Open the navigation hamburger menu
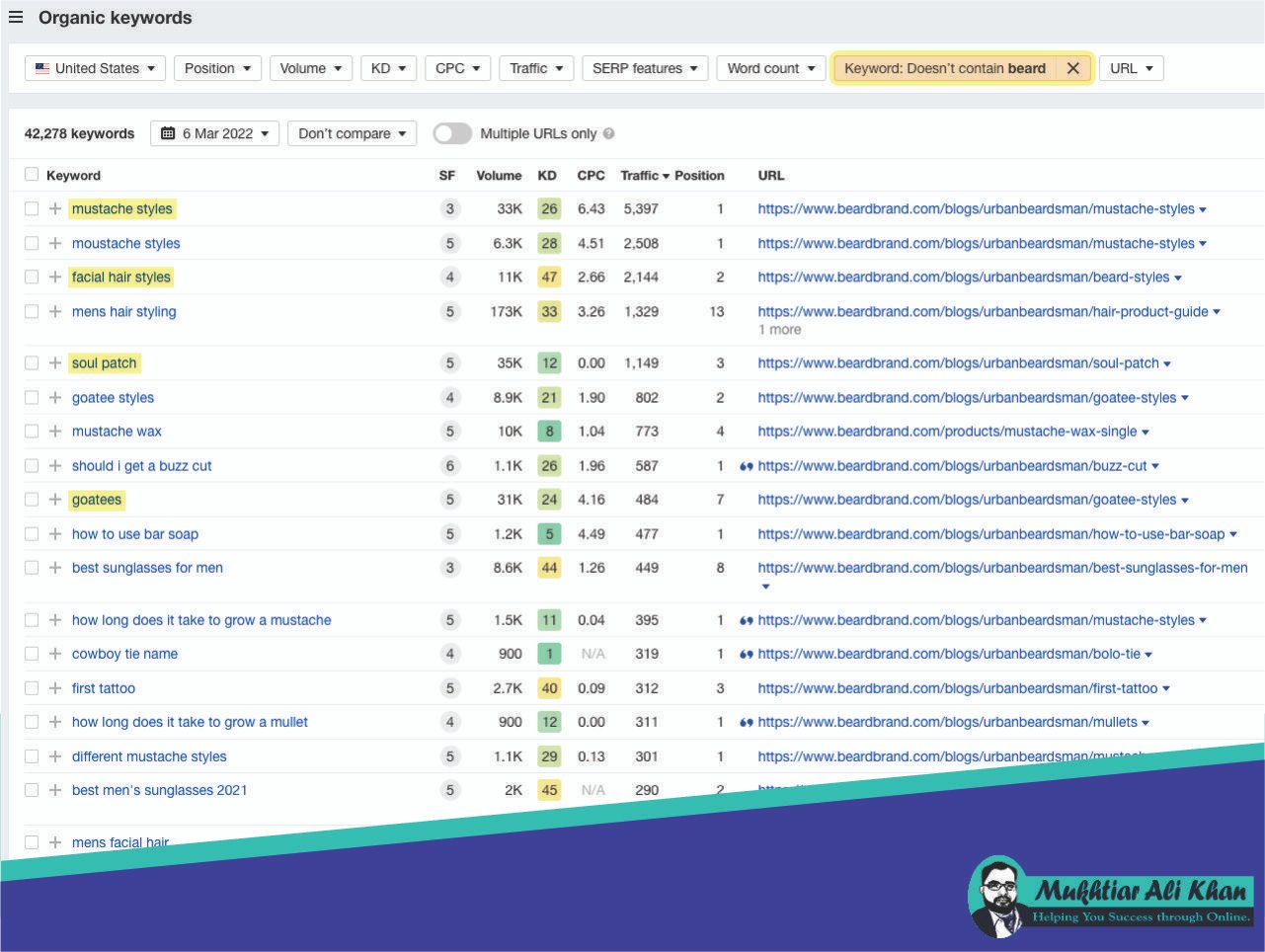The image size is (1265, 952). (x=16, y=17)
